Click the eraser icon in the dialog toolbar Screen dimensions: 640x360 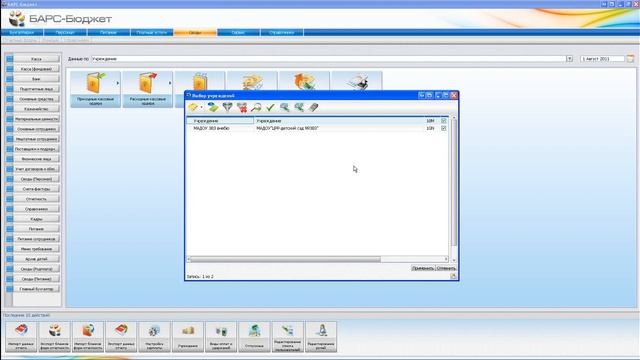coord(313,107)
